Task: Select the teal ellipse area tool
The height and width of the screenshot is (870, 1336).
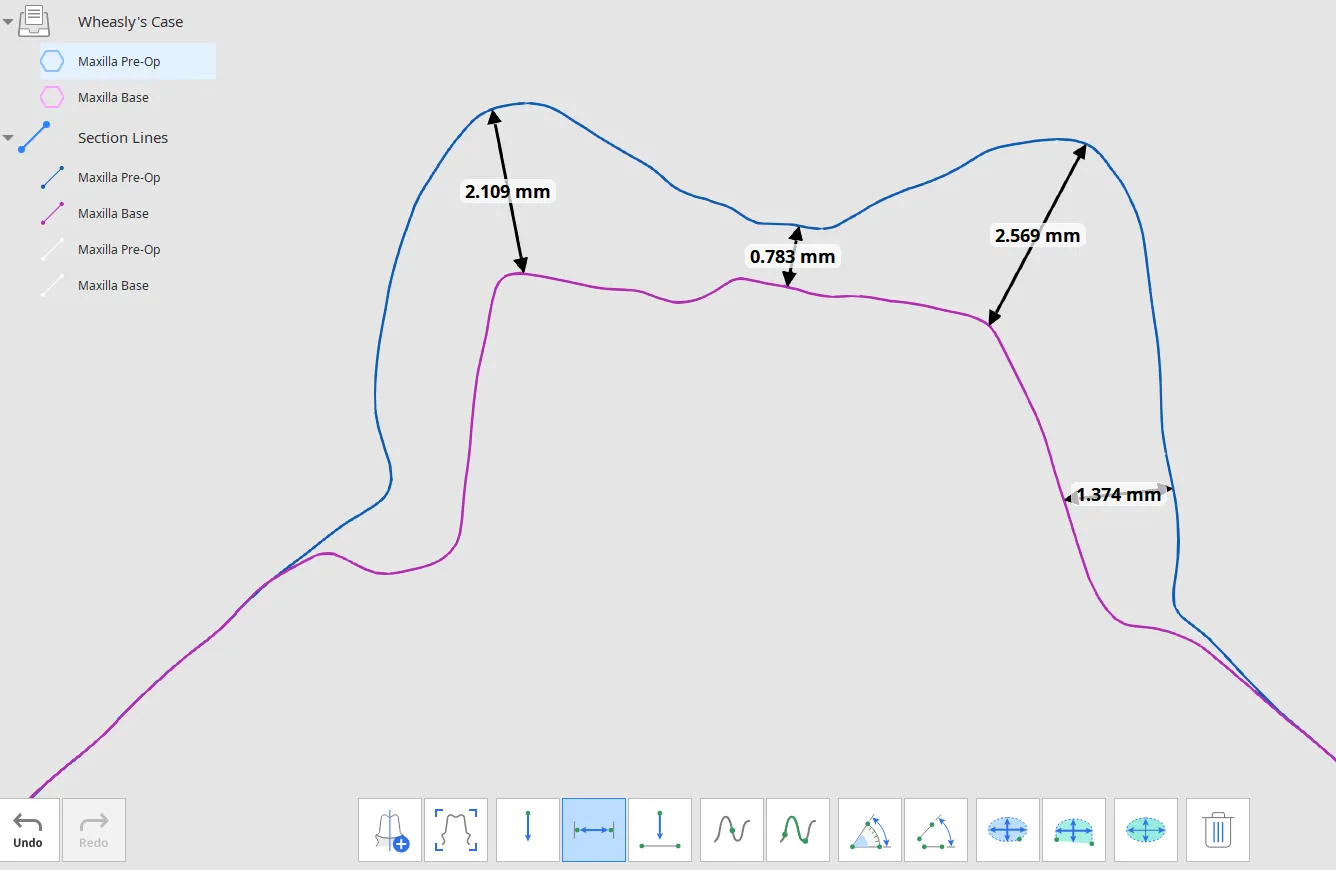Action: click(1146, 830)
